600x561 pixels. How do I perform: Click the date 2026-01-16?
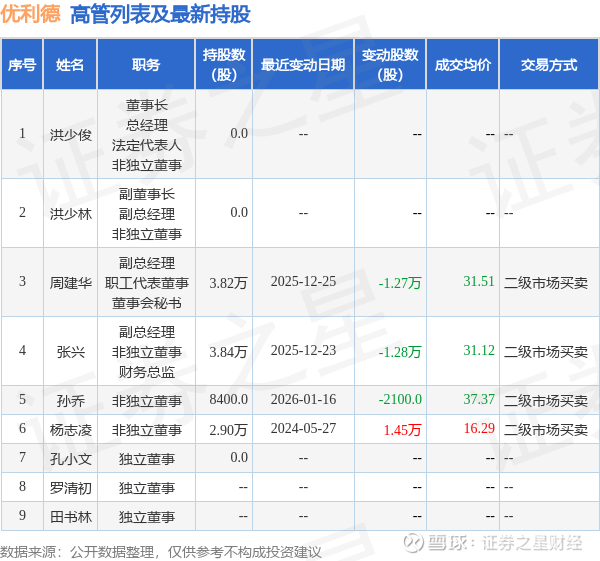(x=303, y=399)
